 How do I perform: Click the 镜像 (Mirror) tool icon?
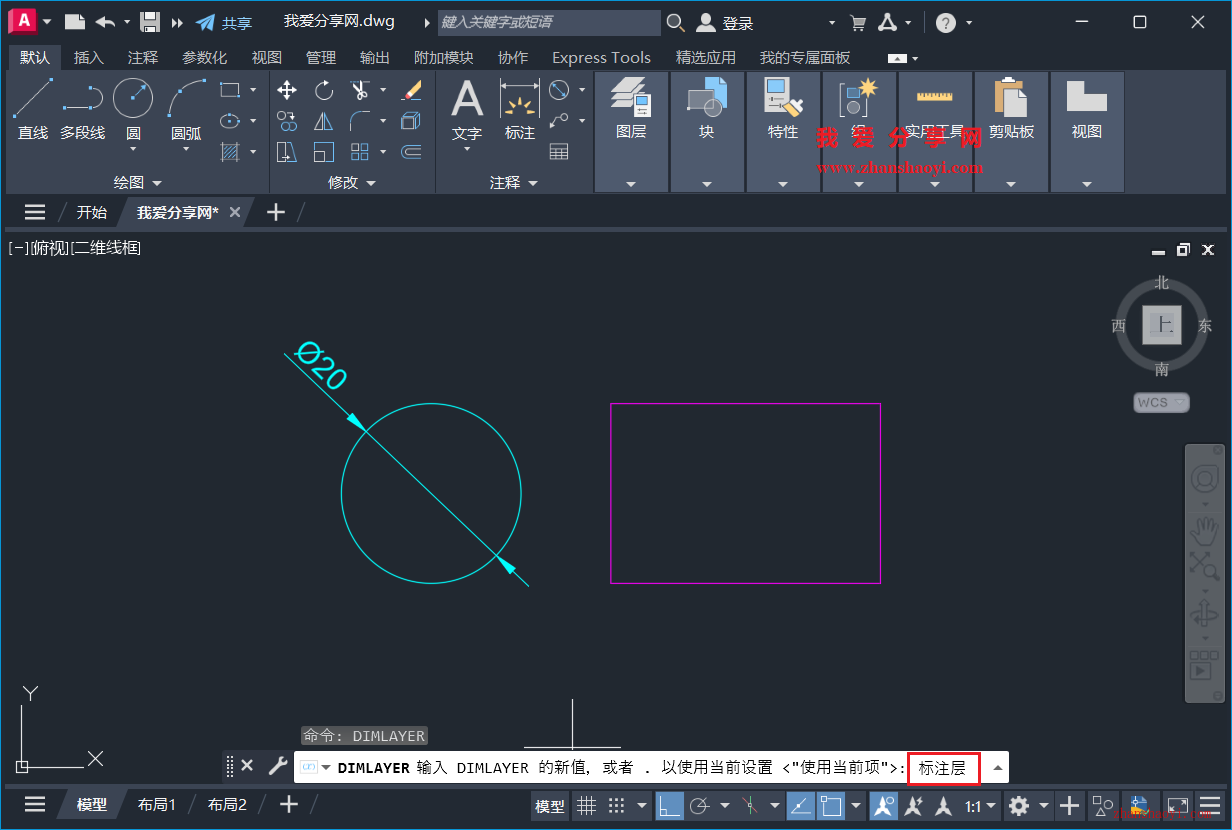[x=323, y=120]
